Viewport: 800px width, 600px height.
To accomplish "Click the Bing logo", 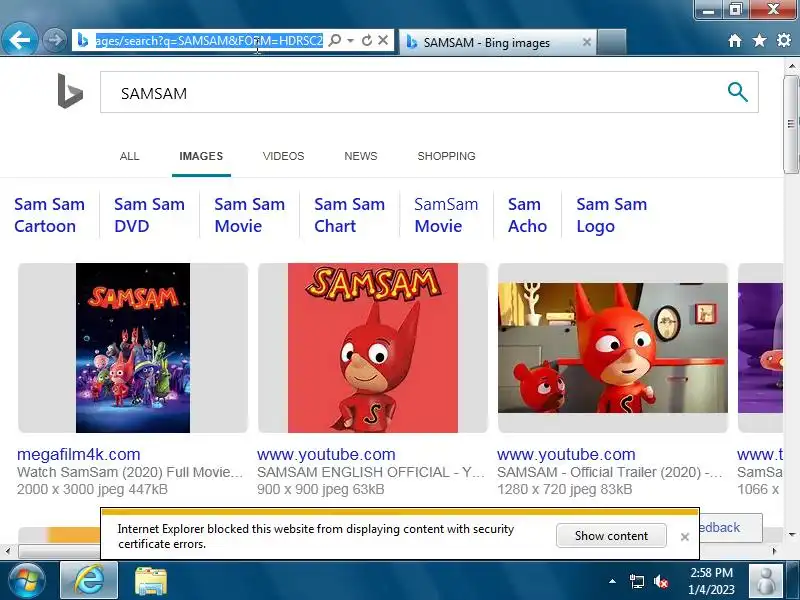I will coord(70,91).
